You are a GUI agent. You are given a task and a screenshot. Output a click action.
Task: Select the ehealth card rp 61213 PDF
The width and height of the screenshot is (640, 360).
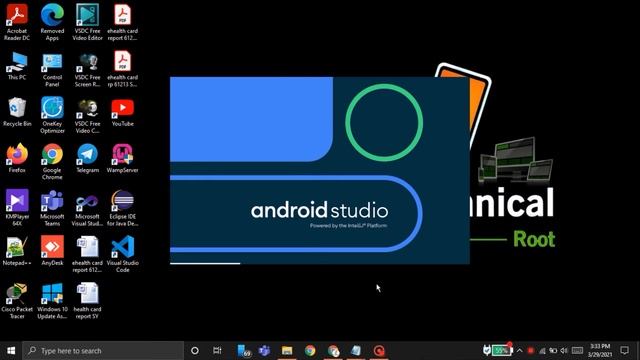tap(122, 69)
